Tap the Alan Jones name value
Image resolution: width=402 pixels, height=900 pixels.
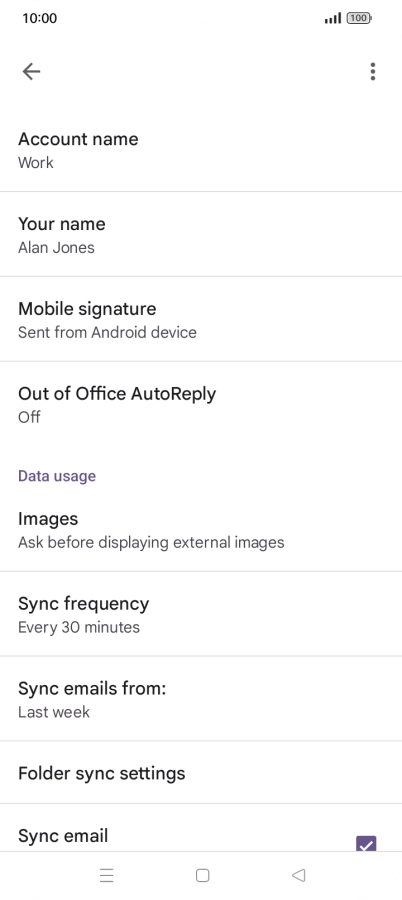[56, 247]
